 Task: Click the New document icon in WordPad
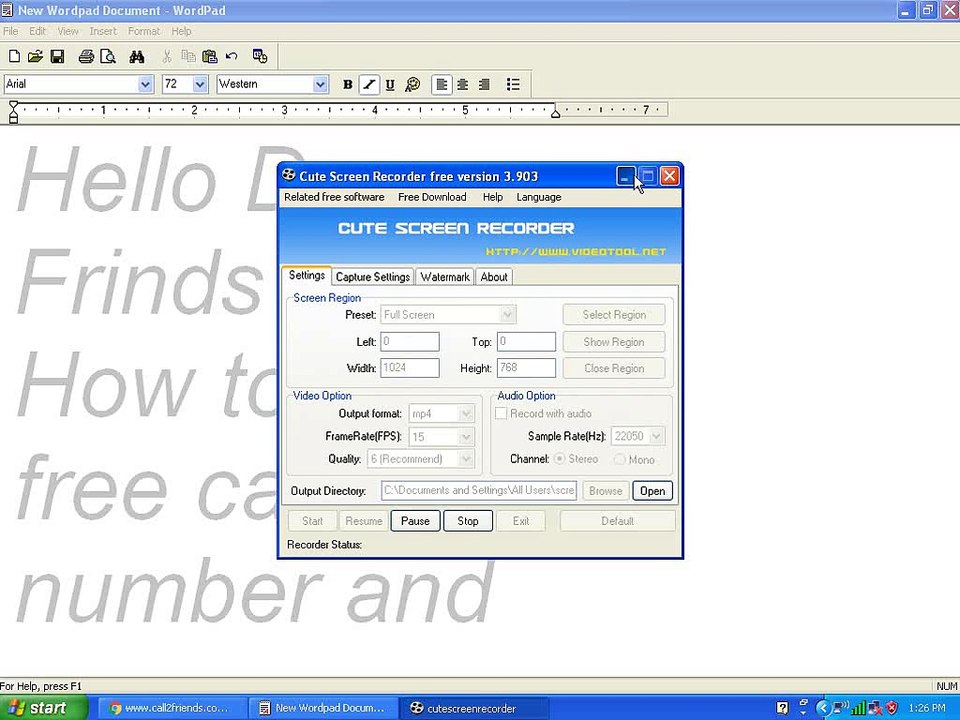(x=14, y=56)
